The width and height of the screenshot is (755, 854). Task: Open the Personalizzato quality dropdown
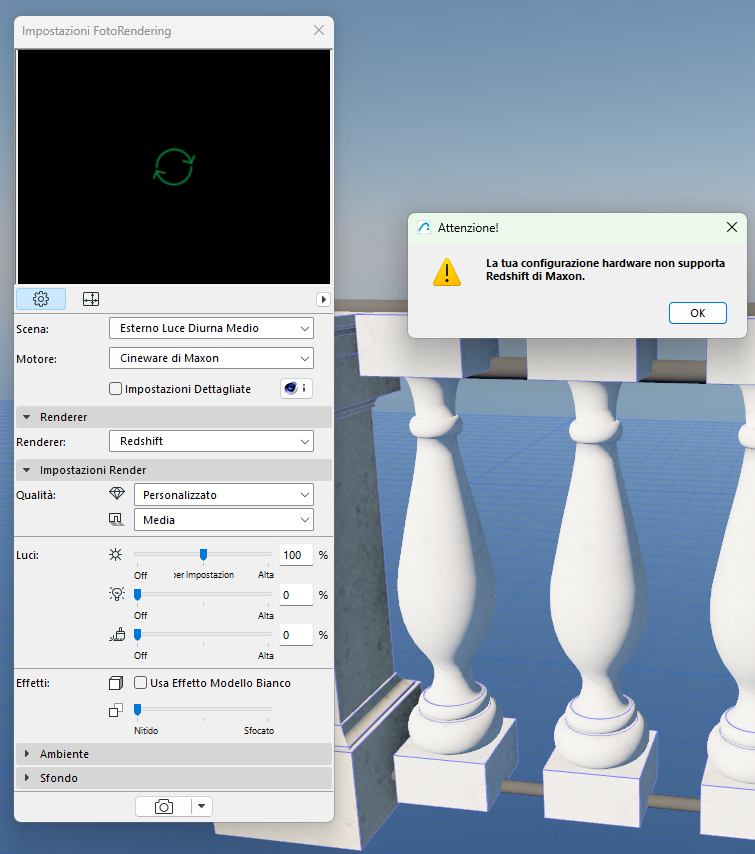tap(224, 495)
